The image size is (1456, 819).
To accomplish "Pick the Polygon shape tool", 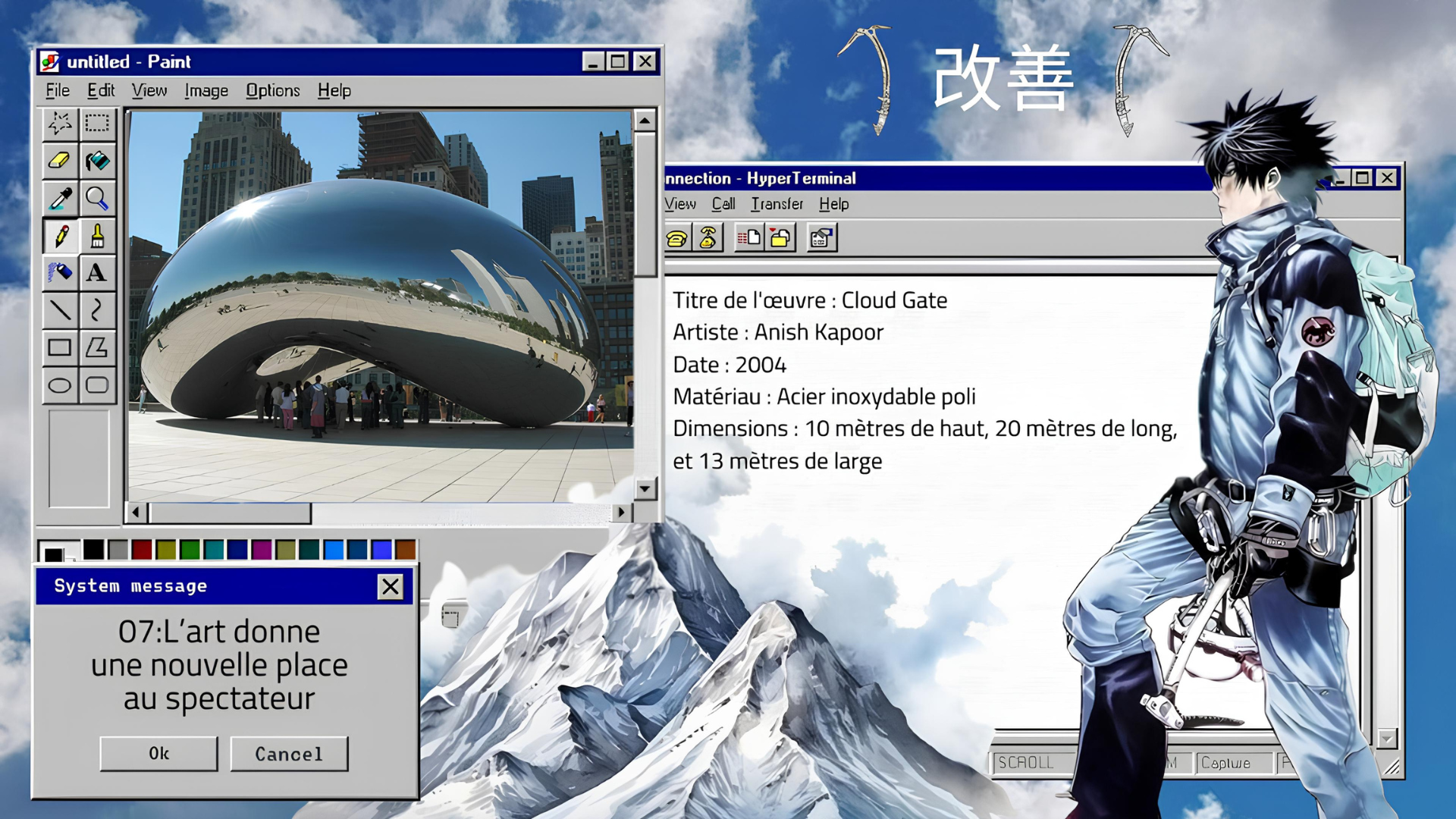I will click(97, 347).
